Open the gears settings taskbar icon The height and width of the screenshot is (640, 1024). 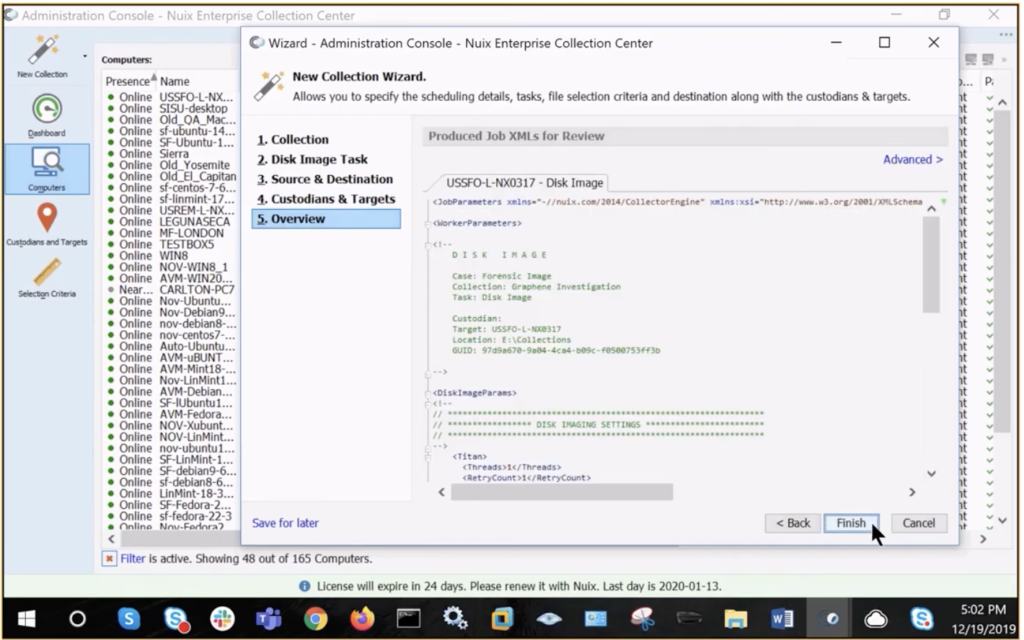tap(455, 618)
